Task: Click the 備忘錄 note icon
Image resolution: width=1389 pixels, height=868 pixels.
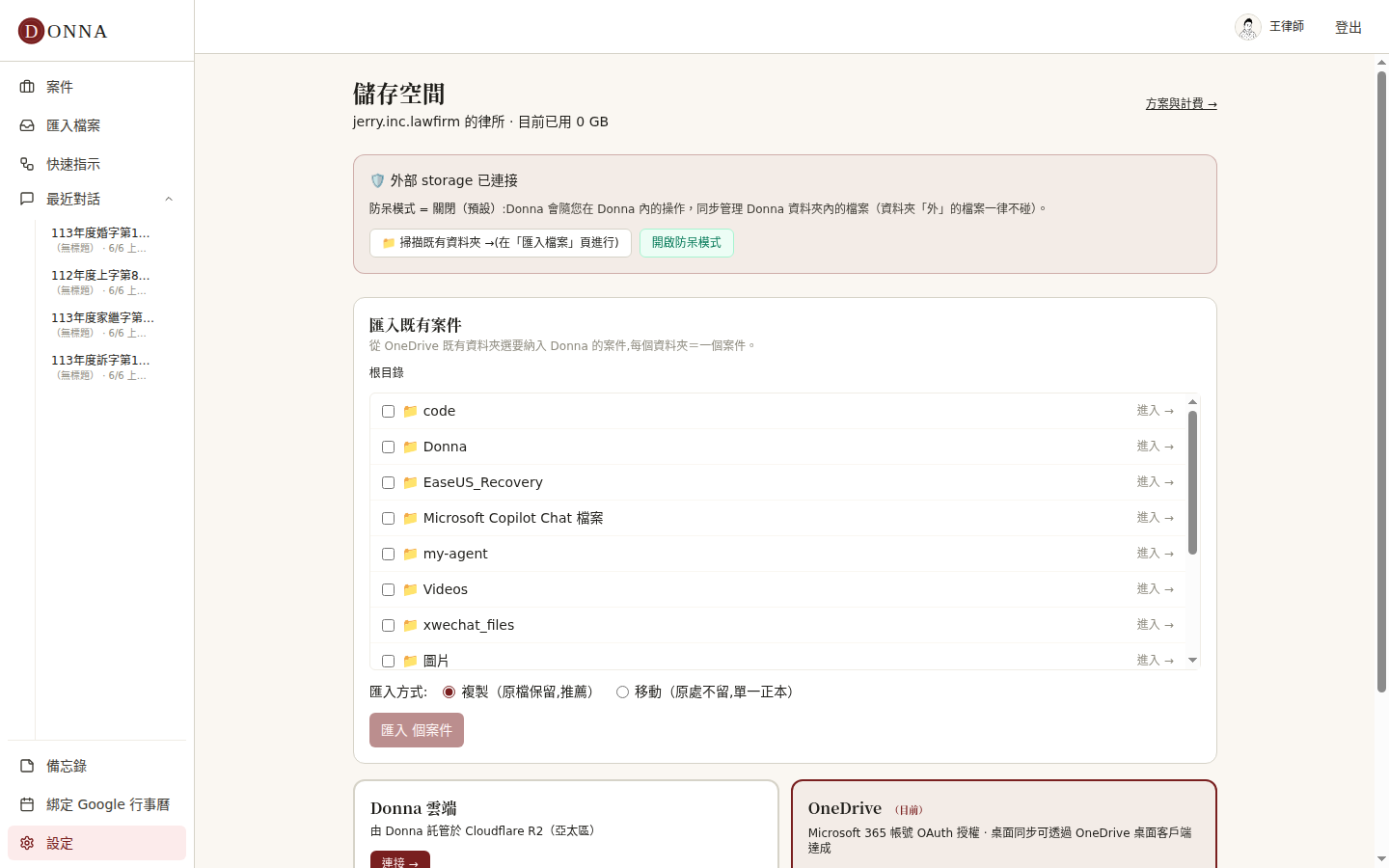Action: click(x=27, y=766)
